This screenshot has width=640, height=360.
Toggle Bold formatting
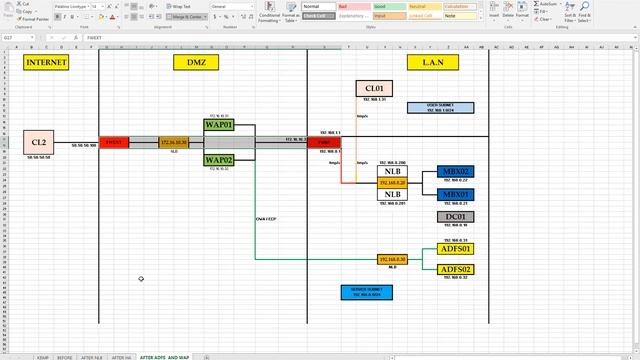tap(58, 17)
